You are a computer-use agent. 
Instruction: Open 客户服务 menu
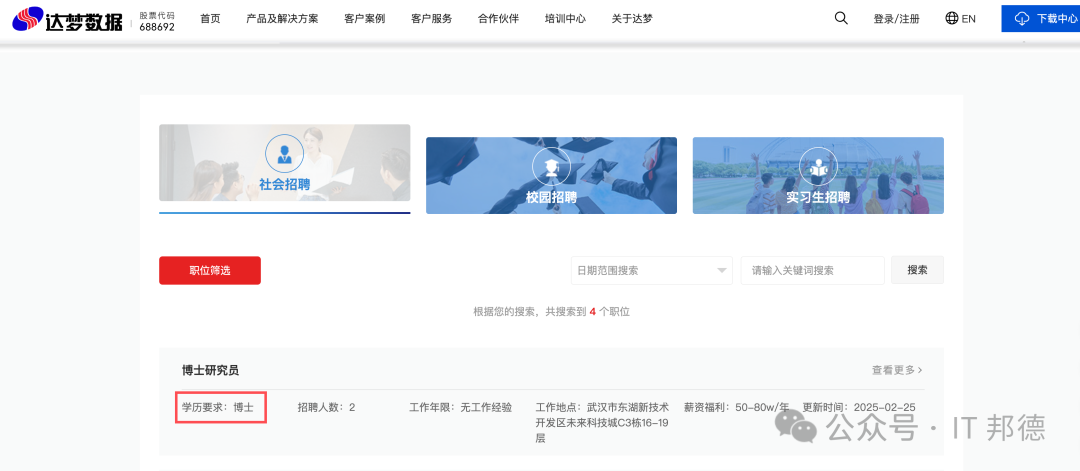[x=431, y=19]
